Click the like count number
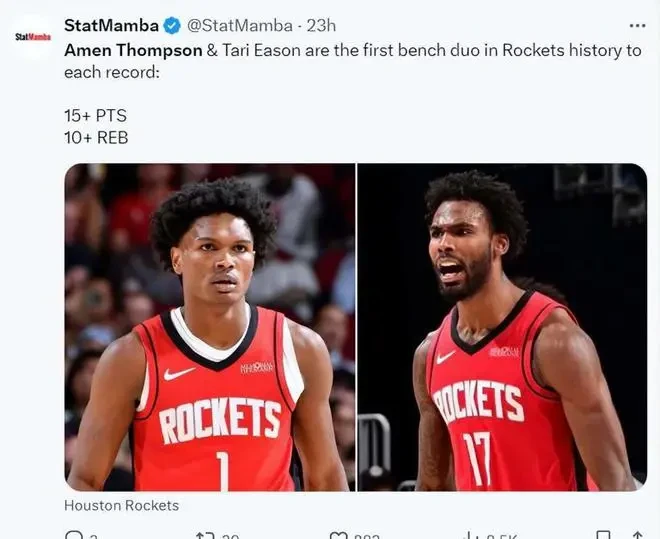Screen dimensions: 660x539 pyautogui.click(x=367, y=536)
